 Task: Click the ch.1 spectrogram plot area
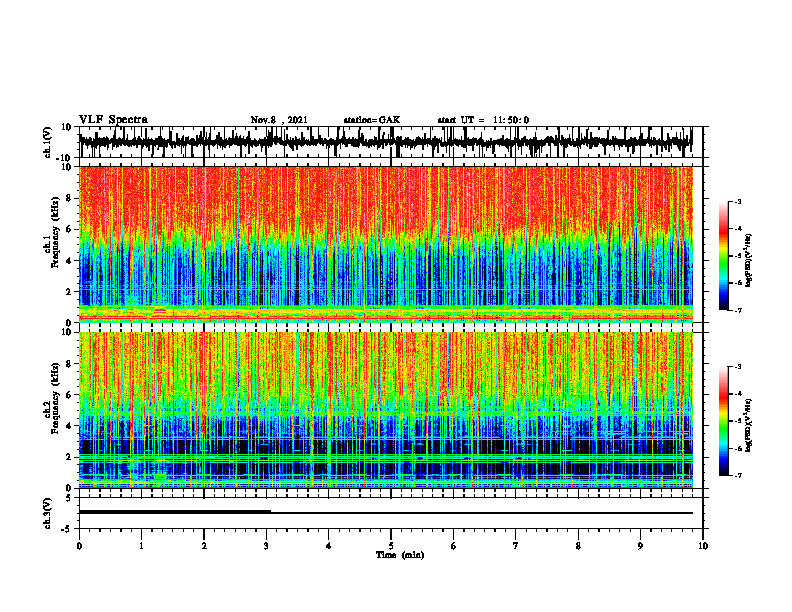(x=385, y=244)
